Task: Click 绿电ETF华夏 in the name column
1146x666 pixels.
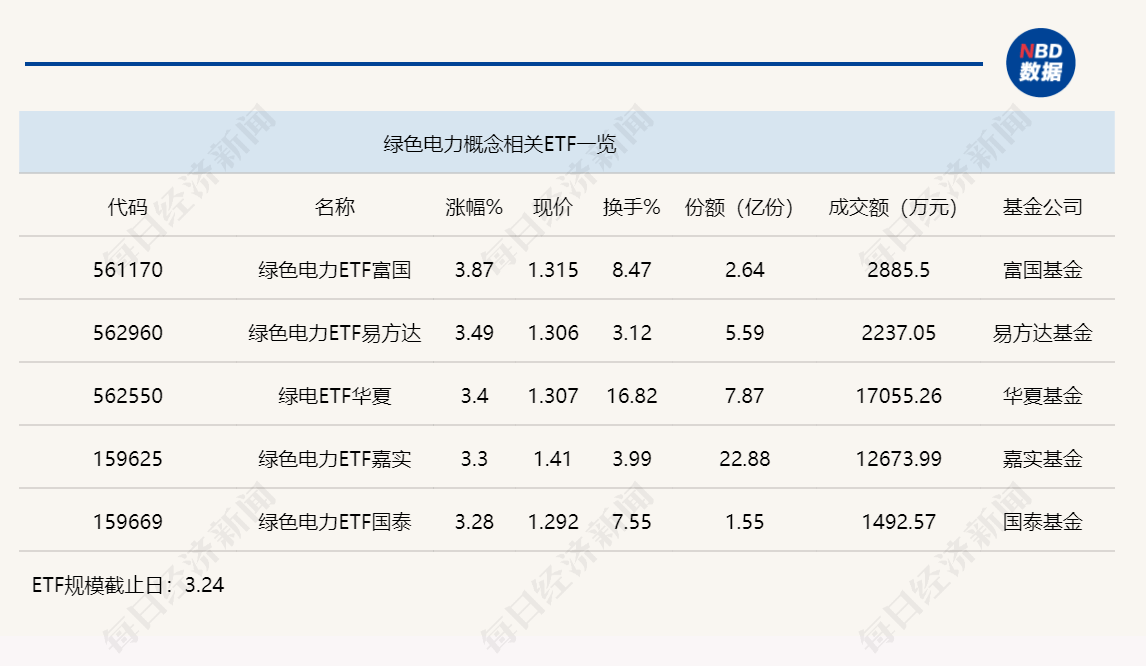Action: pyautogui.click(x=334, y=396)
